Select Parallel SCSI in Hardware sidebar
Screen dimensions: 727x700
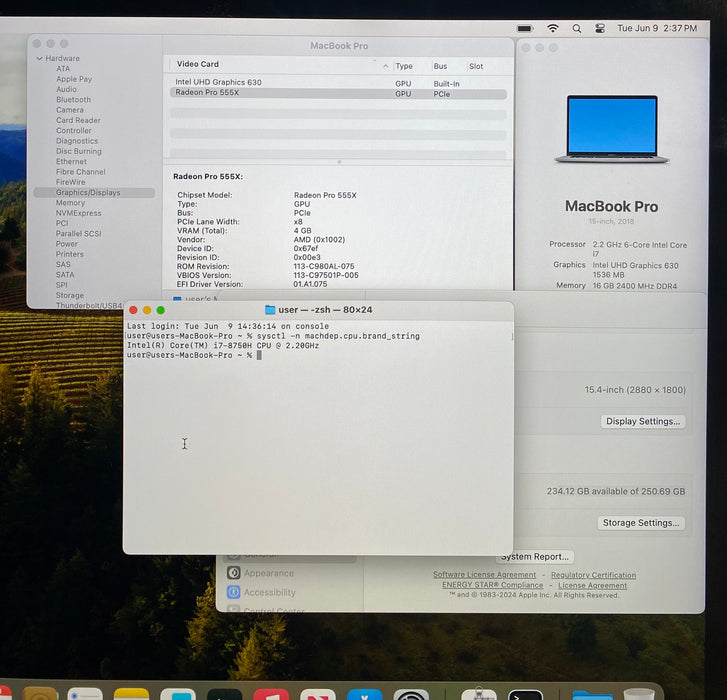tap(78, 234)
